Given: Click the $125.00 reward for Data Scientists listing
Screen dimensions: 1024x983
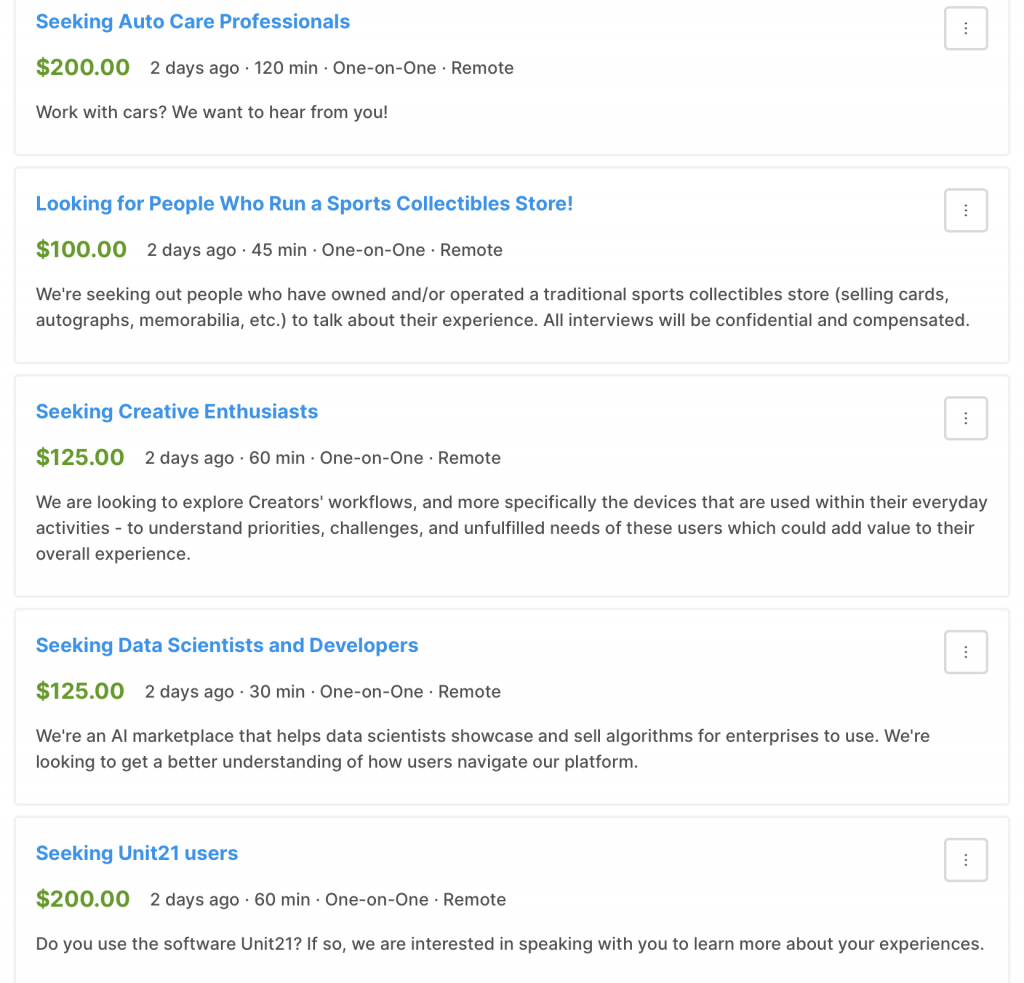Looking at the screenshot, I should 80,692.
